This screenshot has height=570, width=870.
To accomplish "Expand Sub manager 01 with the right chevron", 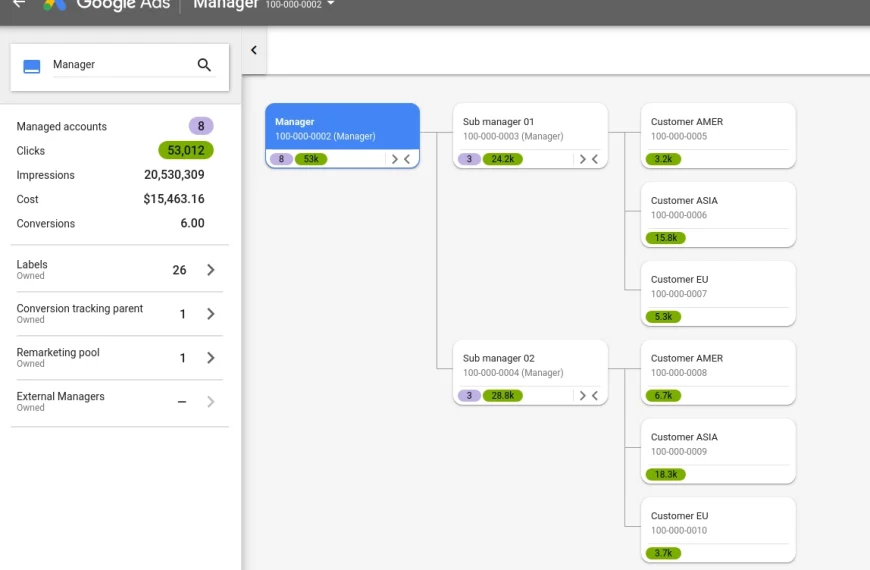I will click(x=582, y=159).
